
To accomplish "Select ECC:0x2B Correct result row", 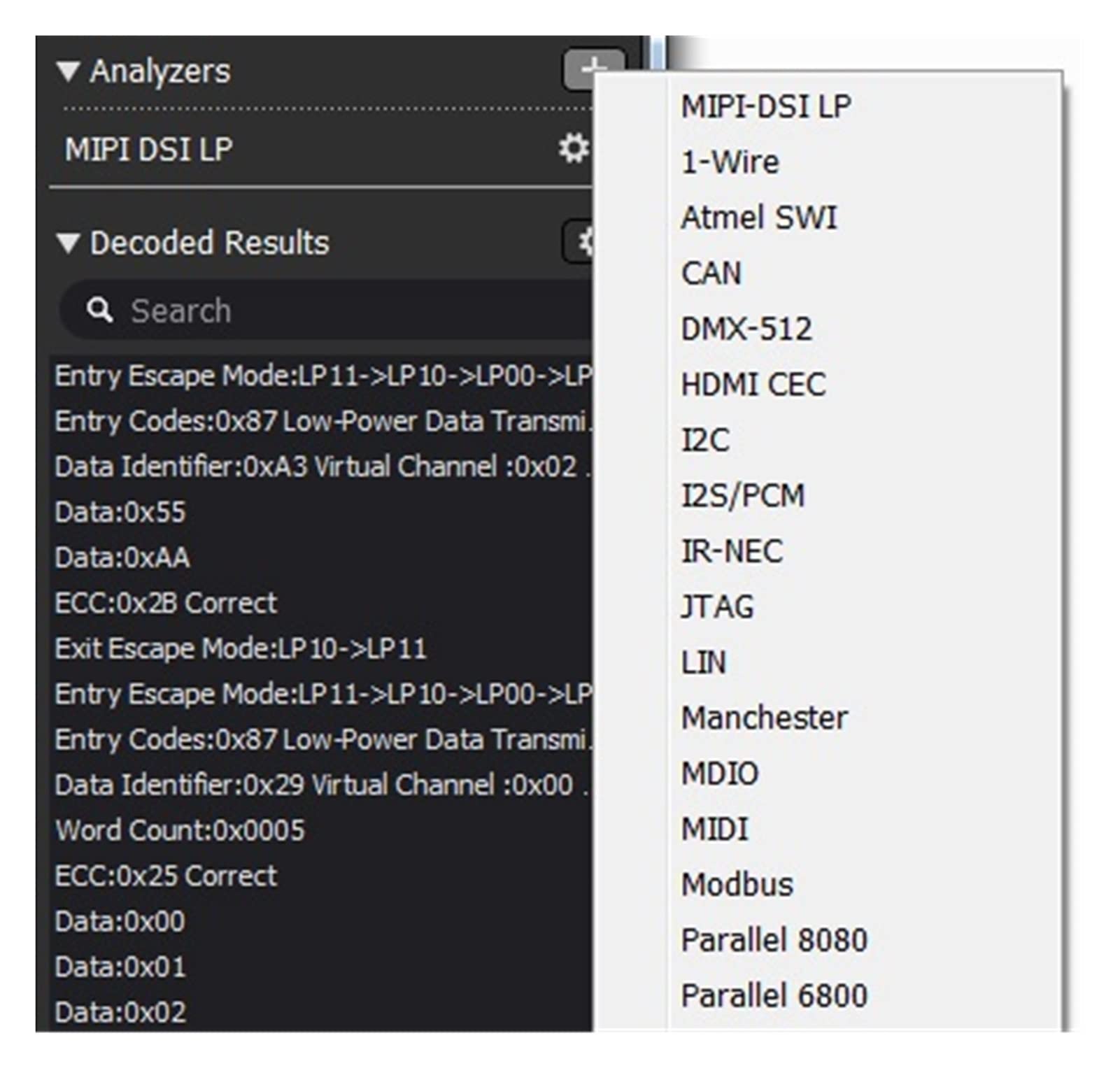I will point(322,603).
